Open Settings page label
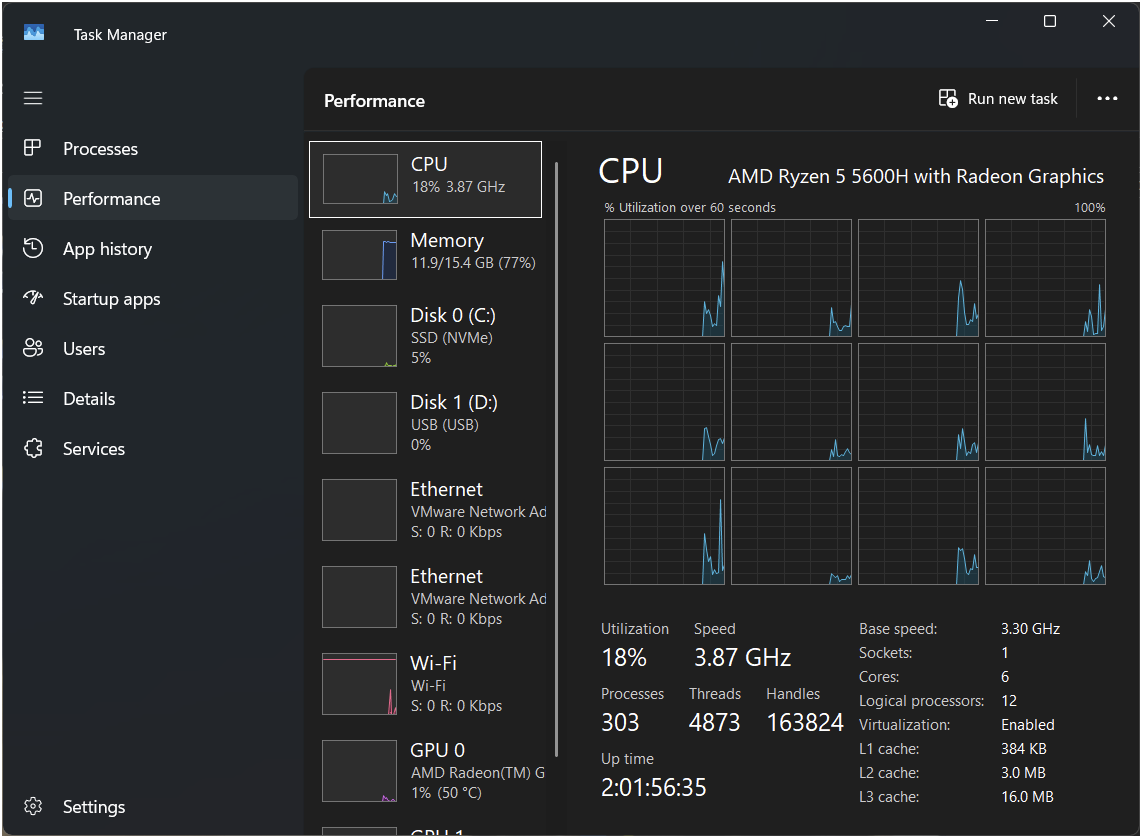Screen dimensions: 1142x838 (94, 807)
